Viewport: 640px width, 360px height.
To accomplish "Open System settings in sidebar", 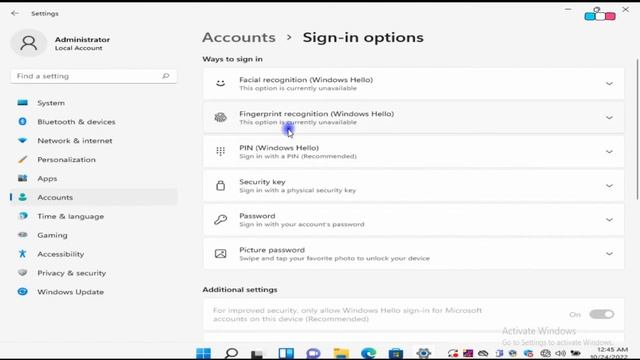I will tap(94, 103).
